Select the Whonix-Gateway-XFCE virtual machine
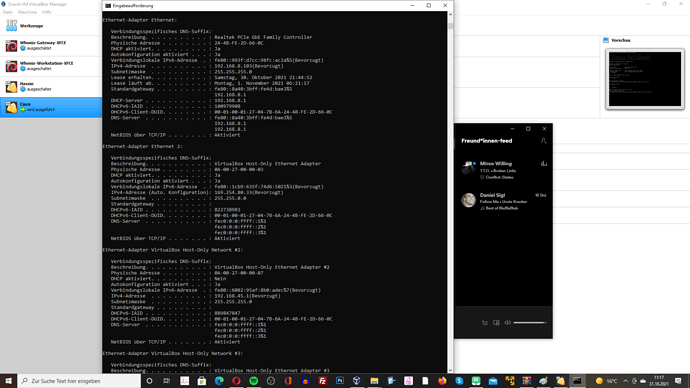The width and height of the screenshot is (690, 388). click(51, 46)
